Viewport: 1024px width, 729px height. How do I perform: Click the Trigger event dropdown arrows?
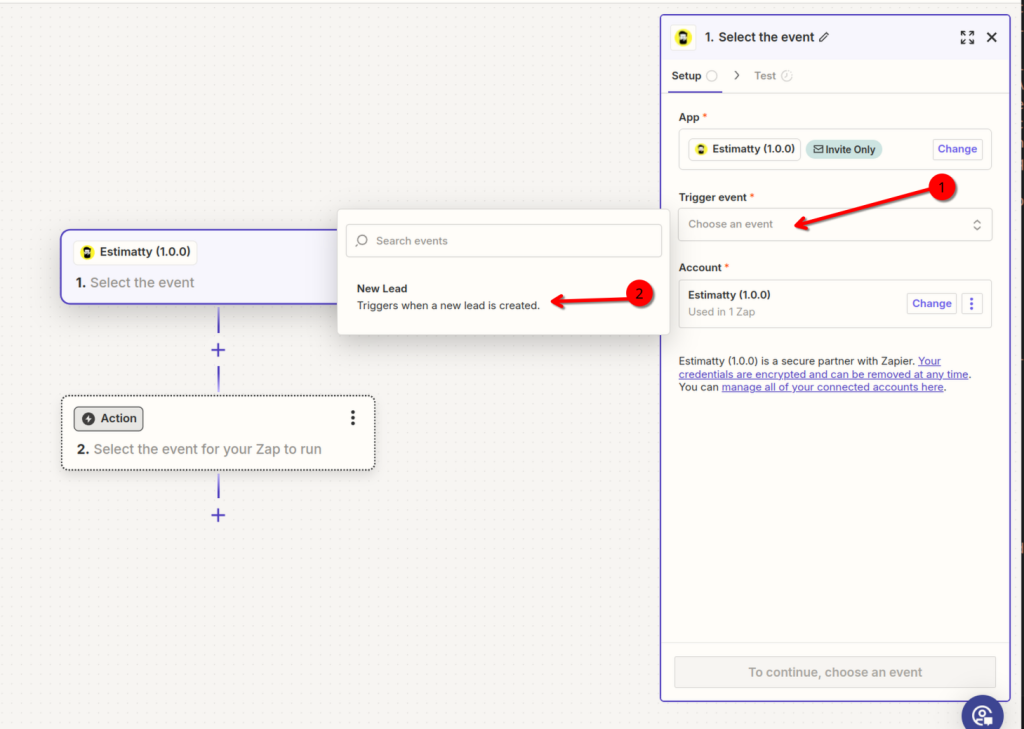(977, 225)
